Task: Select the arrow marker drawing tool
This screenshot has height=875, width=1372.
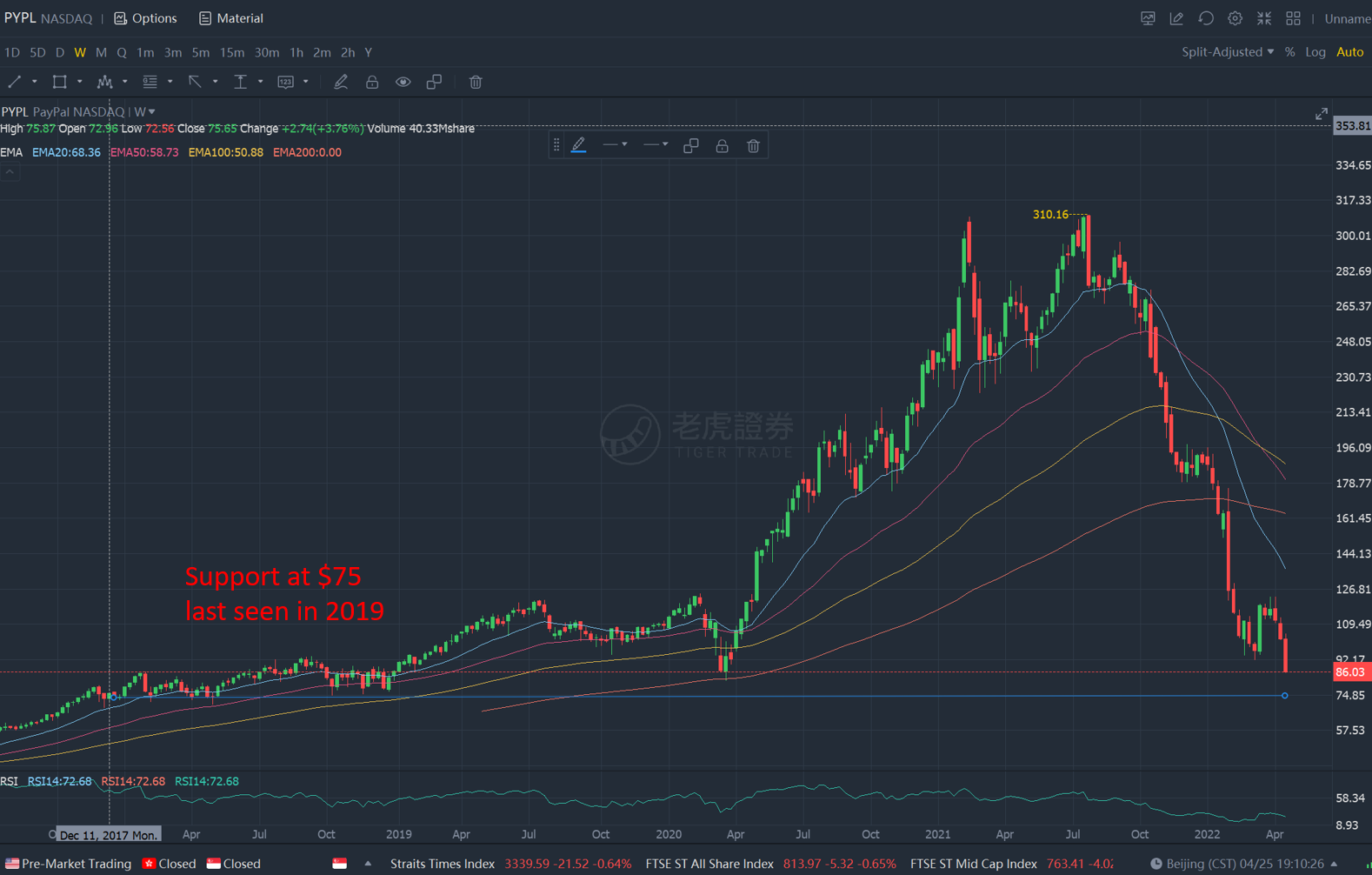Action: coord(195,82)
